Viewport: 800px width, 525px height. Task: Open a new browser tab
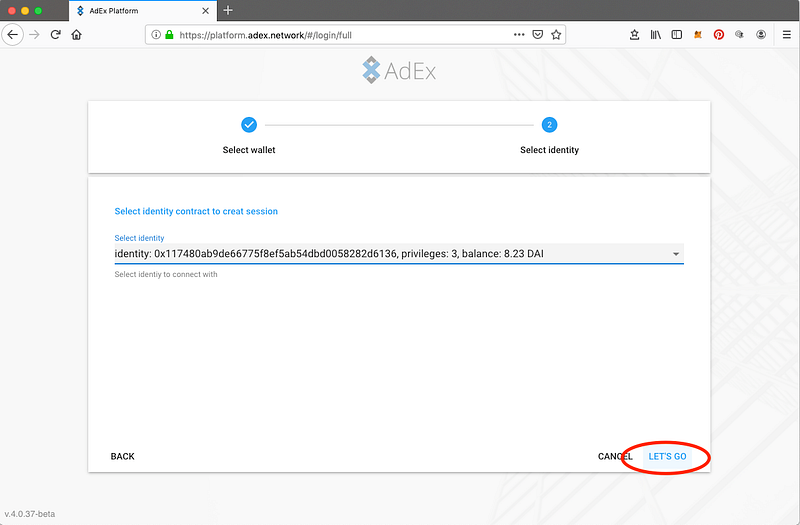[x=228, y=10]
